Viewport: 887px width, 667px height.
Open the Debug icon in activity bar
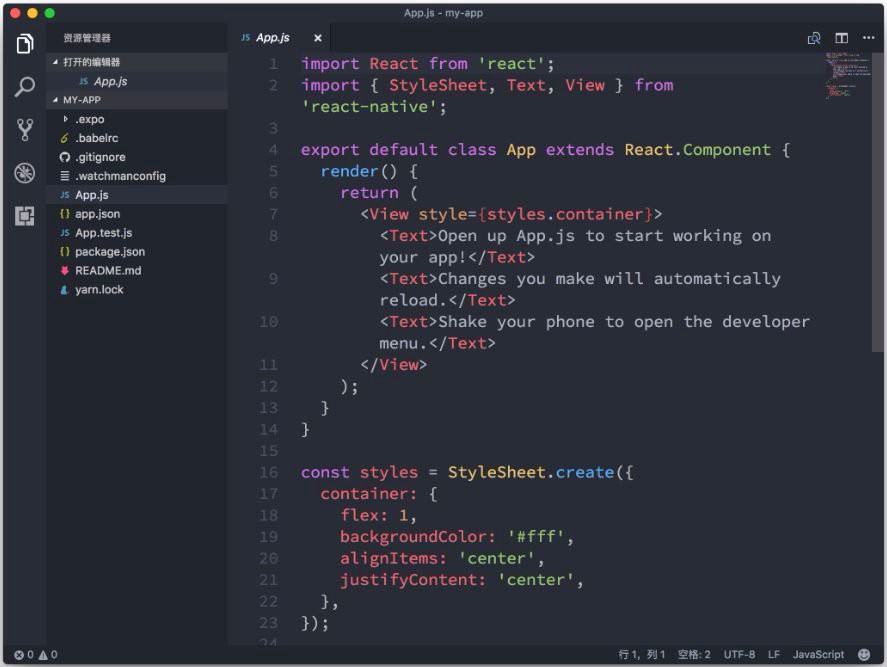[x=23, y=173]
